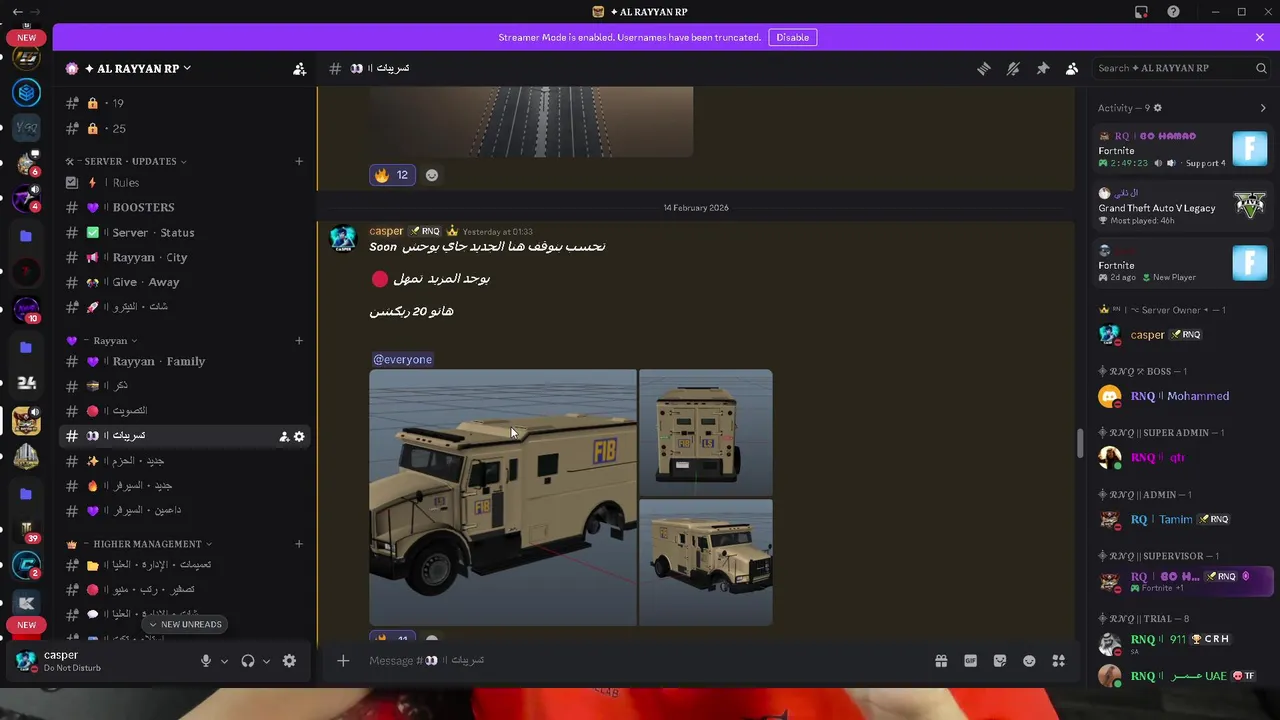Screen dimensions: 1280x720
Task: Open server icon with 39 badge
Action: pyautogui.click(x=27, y=530)
